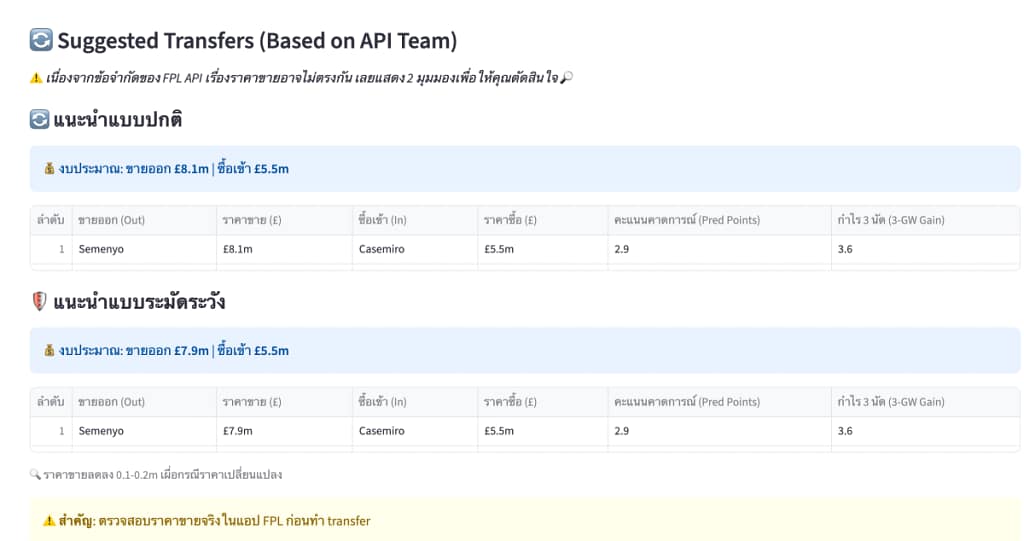Click the refresh icon beside Suggested Transfers heading
The height and width of the screenshot is (541, 1024).
41,41
